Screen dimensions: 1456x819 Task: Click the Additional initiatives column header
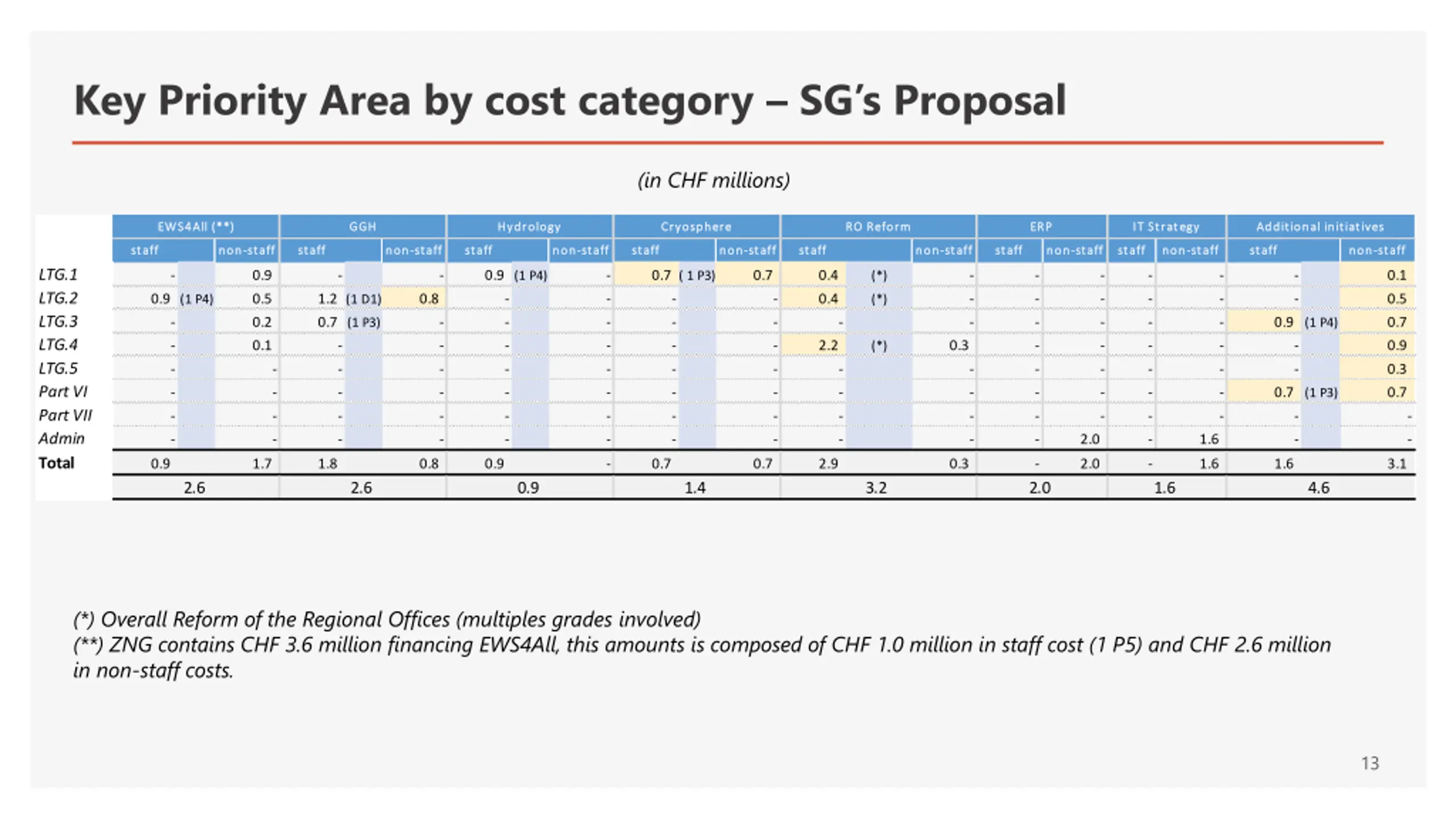[x=1320, y=226]
